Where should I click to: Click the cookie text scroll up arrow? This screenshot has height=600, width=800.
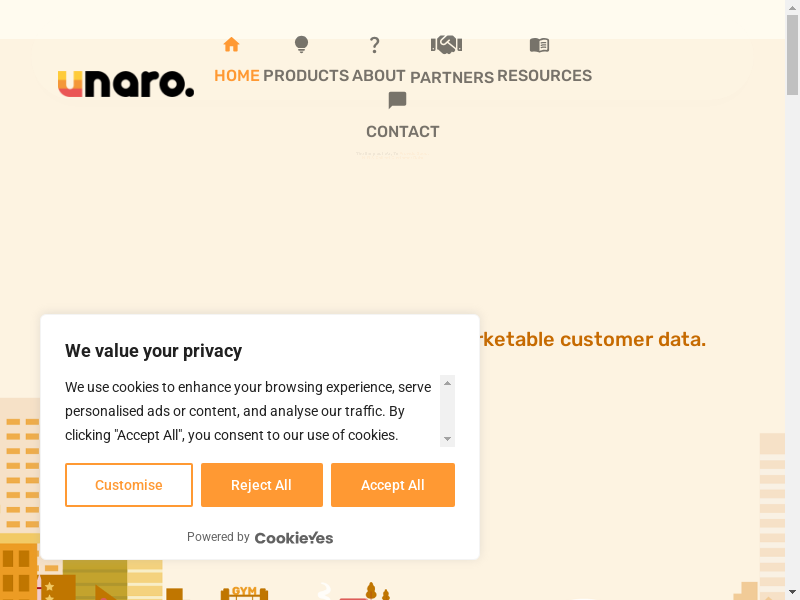point(448,382)
